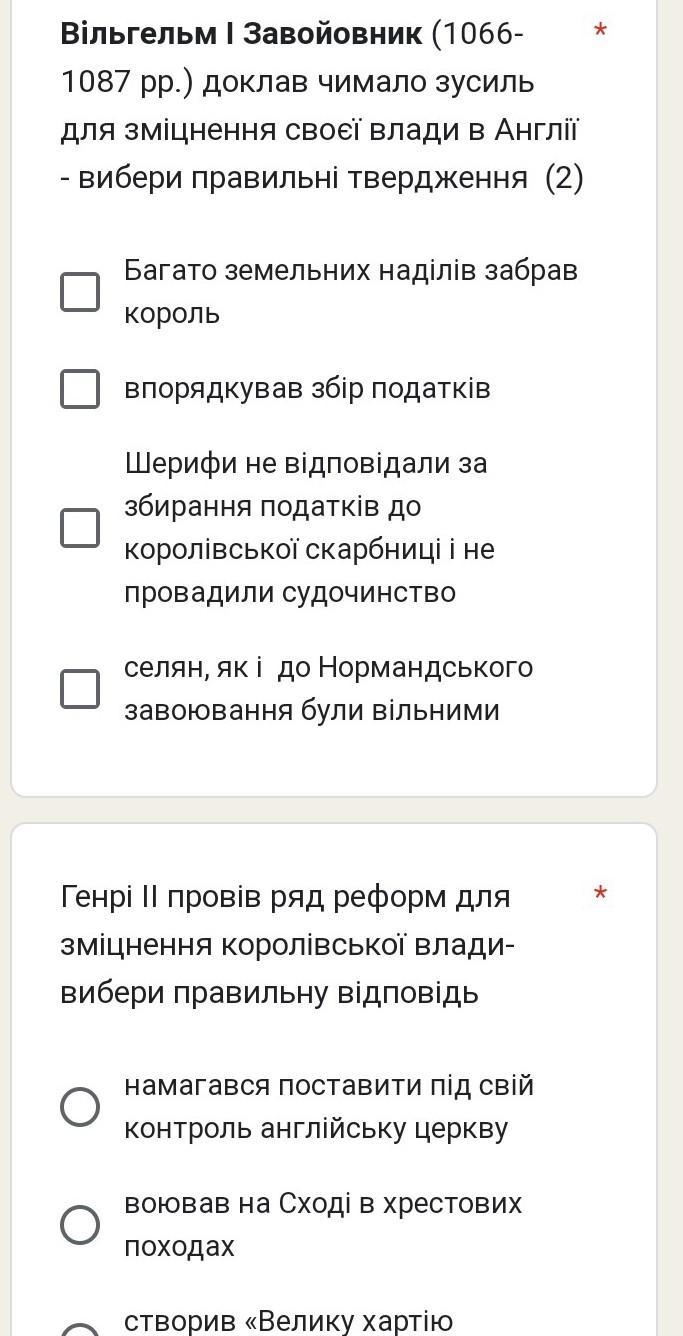683x1336 pixels.
Task: Click the '(2)' hint in first question
Action: pyautogui.click(x=564, y=178)
